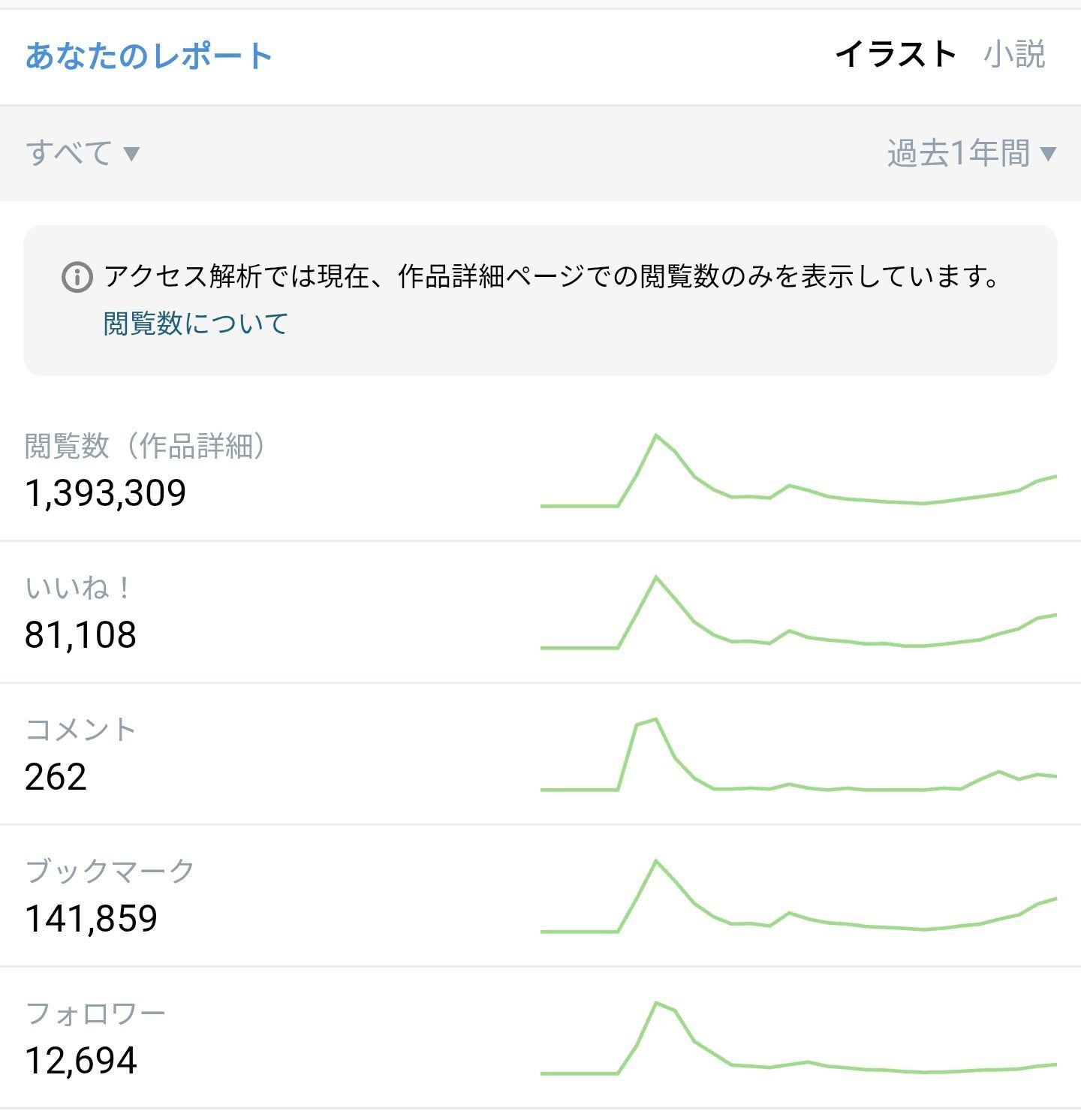Select the 12,694 followers count
1081x1120 pixels.
pyautogui.click(x=80, y=1061)
